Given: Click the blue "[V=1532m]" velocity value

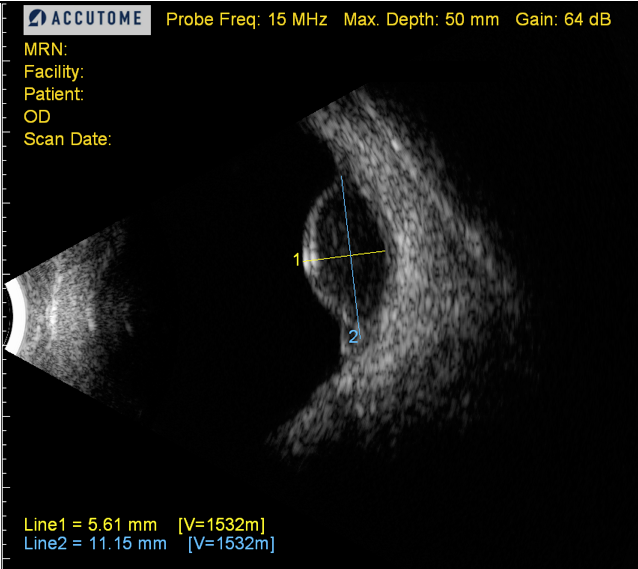Looking at the screenshot, I should (x=232, y=544).
